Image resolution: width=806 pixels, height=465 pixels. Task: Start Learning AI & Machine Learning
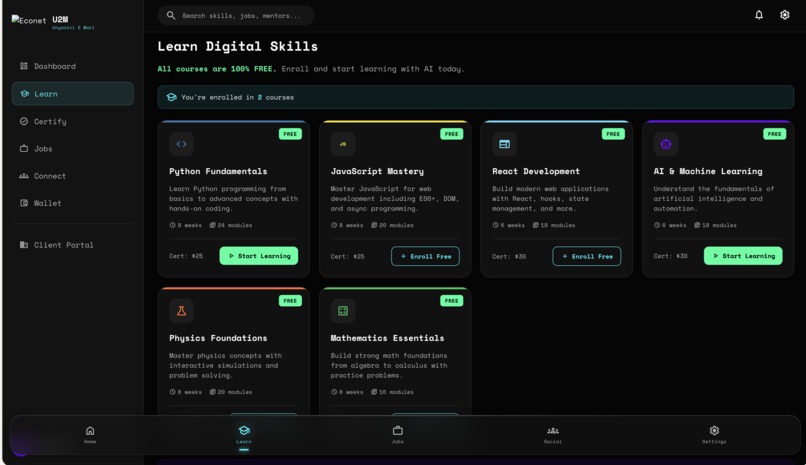click(x=743, y=256)
